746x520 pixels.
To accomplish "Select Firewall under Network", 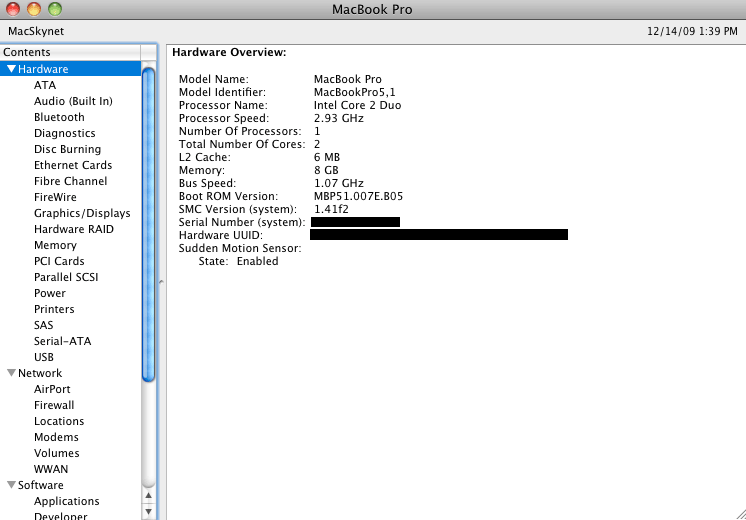I will (x=54, y=405).
